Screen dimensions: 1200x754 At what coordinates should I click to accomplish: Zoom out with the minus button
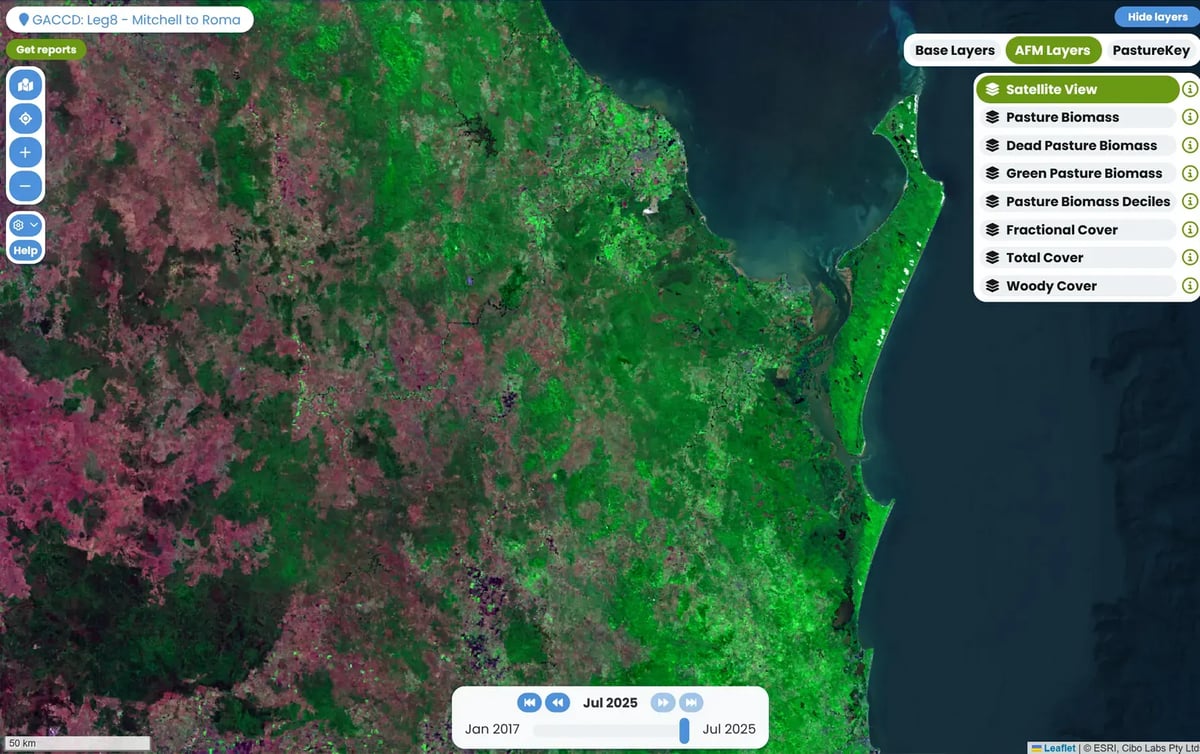point(25,186)
